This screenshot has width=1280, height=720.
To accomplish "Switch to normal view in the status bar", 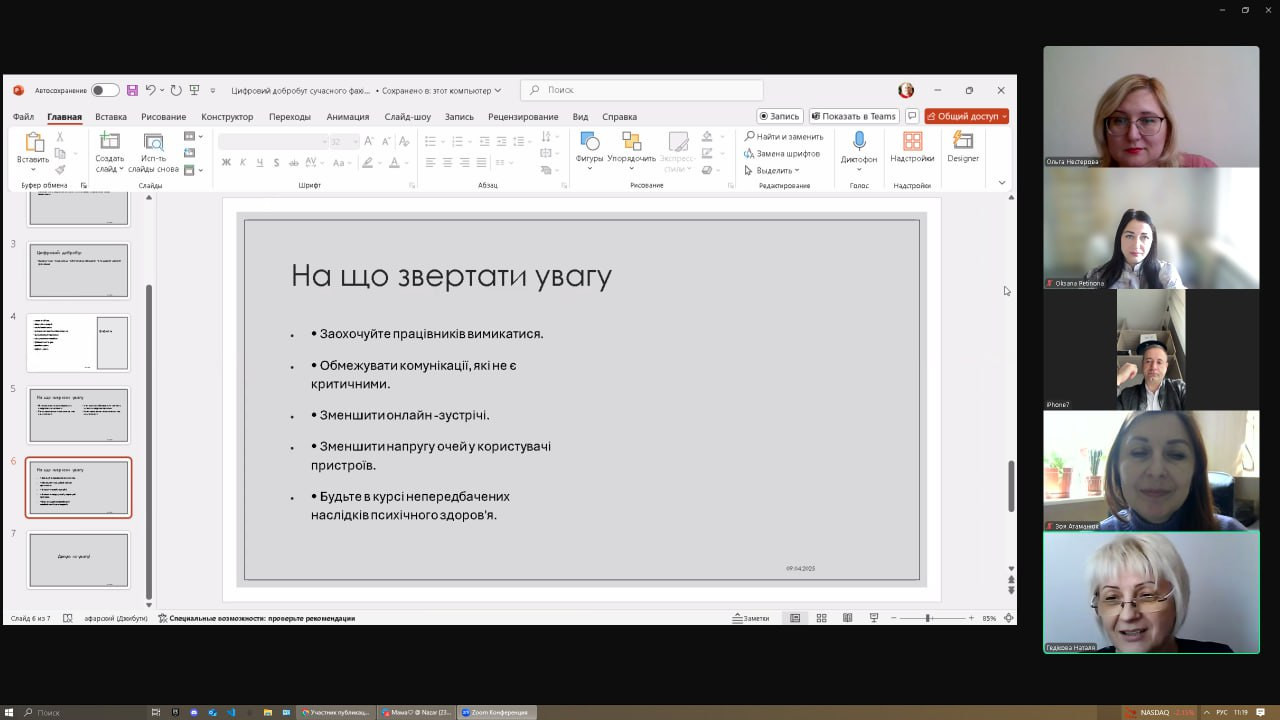I will (795, 618).
